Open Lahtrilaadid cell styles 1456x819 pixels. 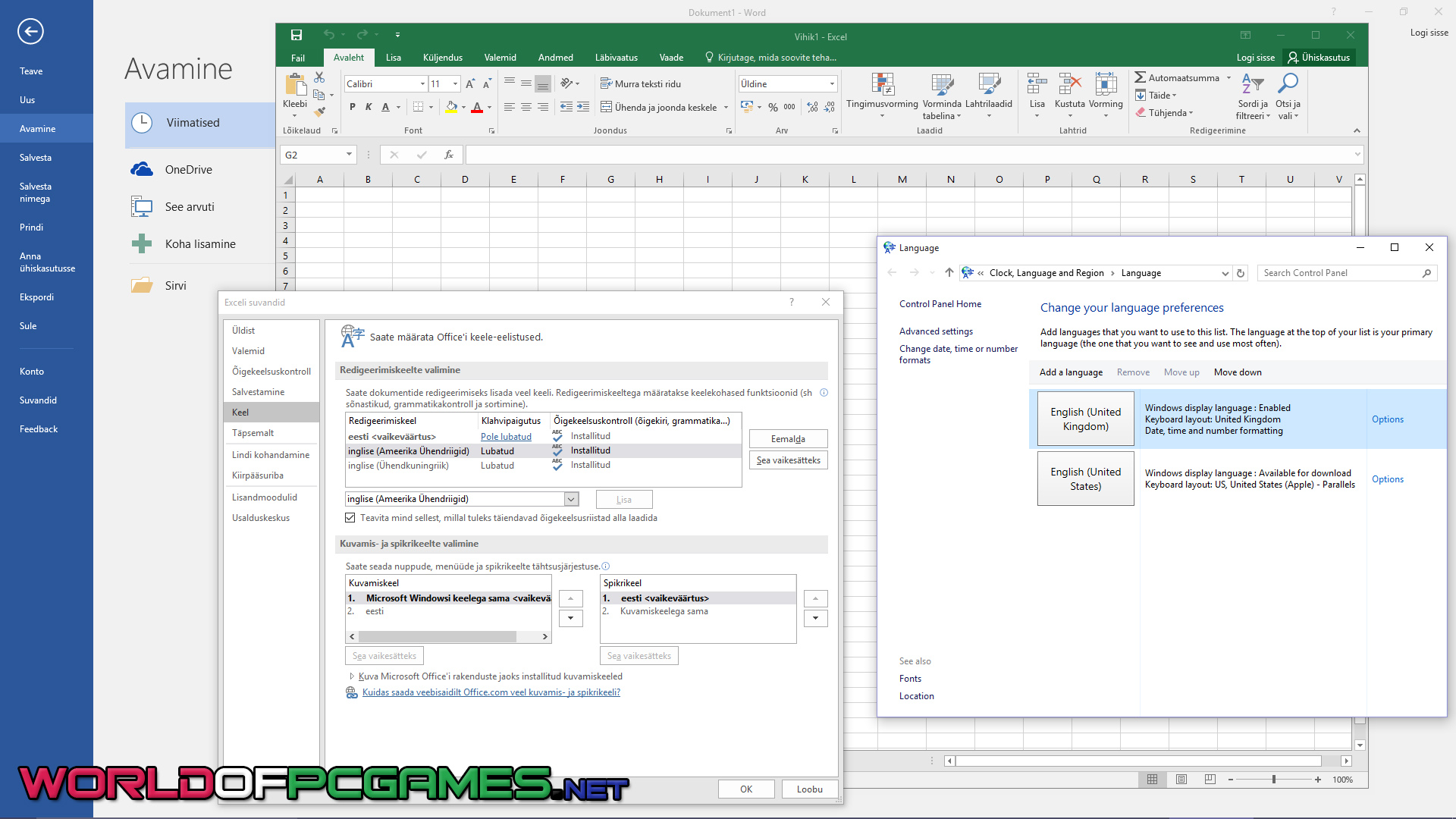click(x=989, y=96)
